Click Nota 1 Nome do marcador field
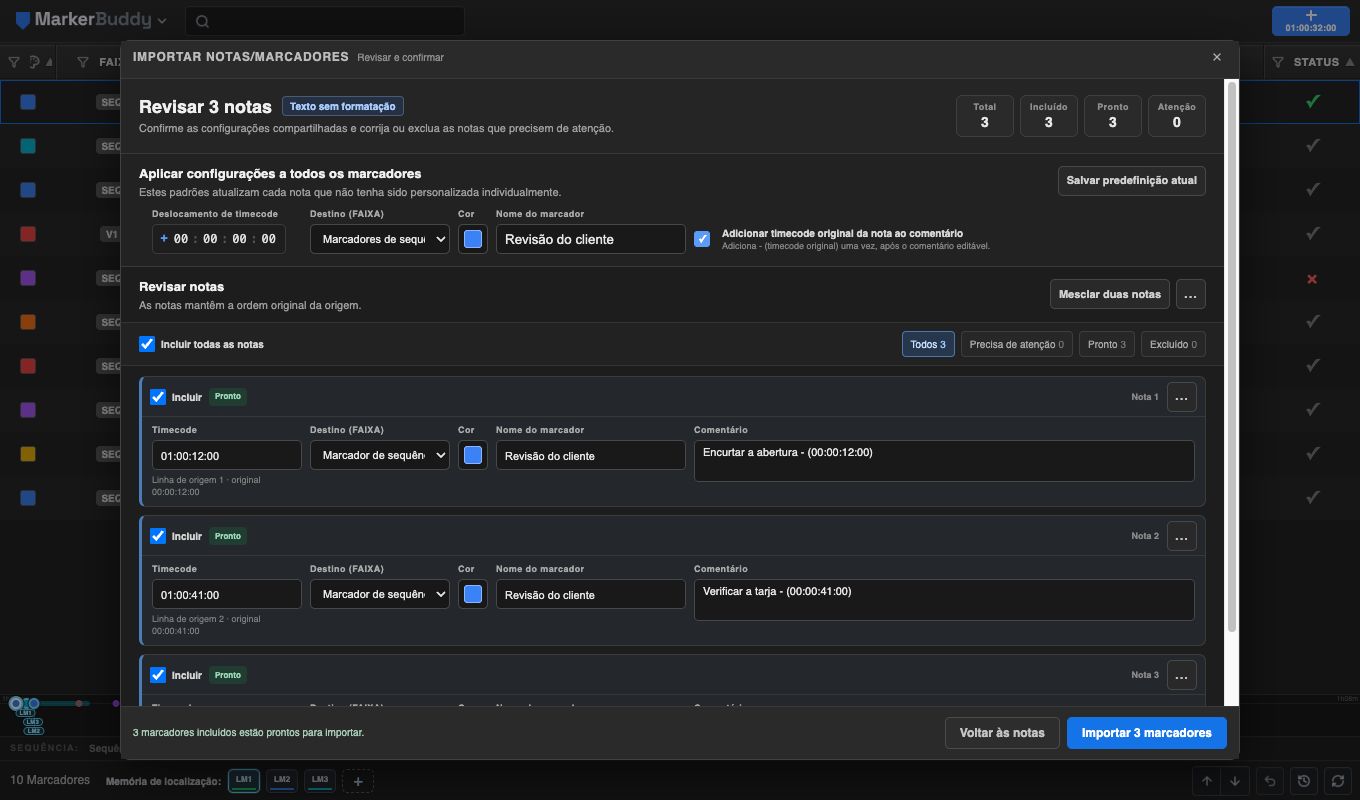 pos(591,455)
